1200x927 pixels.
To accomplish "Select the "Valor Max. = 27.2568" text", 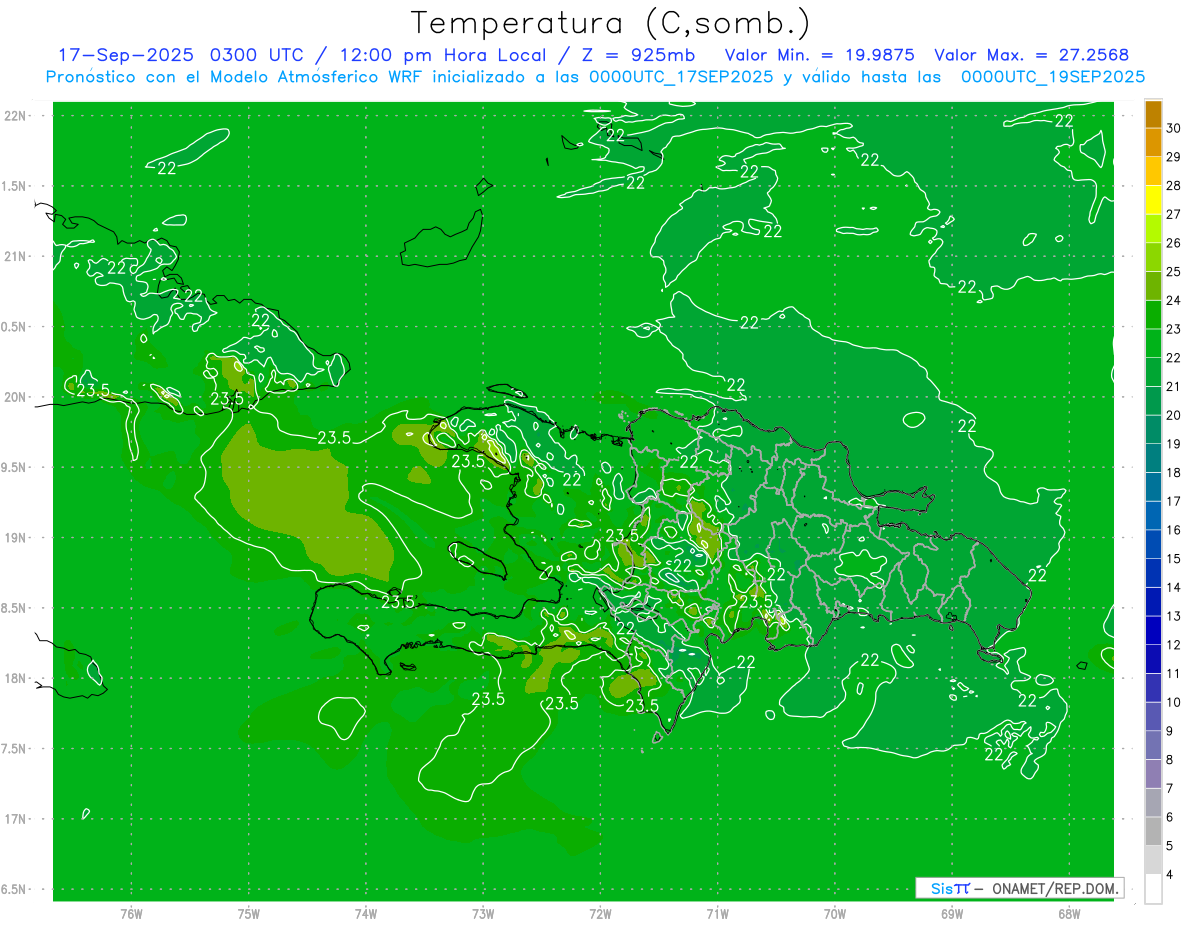I will 1031,55.
